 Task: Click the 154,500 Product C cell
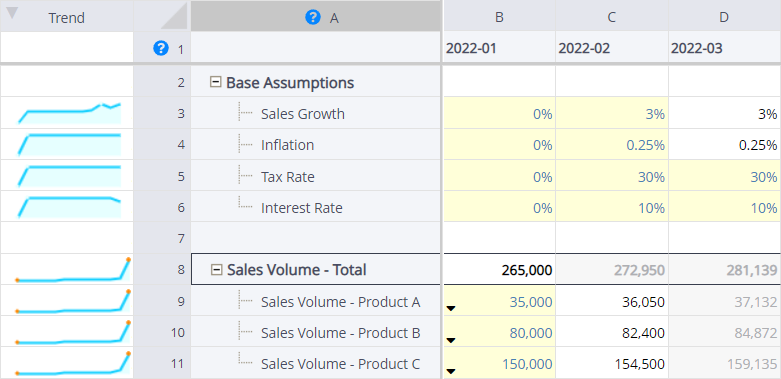(x=612, y=364)
